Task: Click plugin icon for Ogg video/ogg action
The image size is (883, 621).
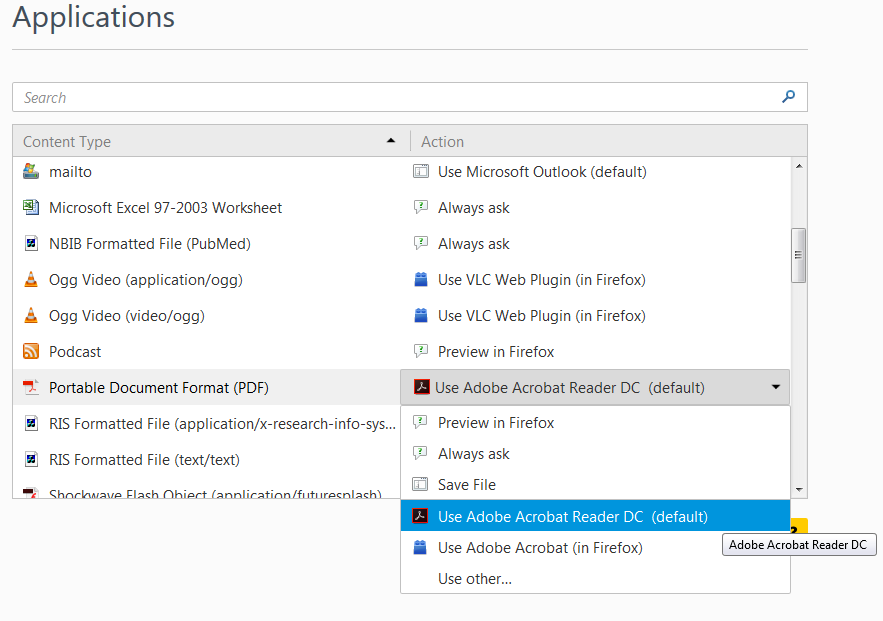Action: (421, 315)
